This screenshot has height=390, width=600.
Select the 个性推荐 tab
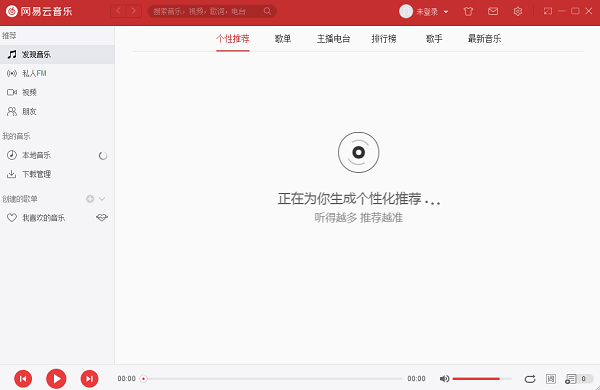tap(233, 39)
